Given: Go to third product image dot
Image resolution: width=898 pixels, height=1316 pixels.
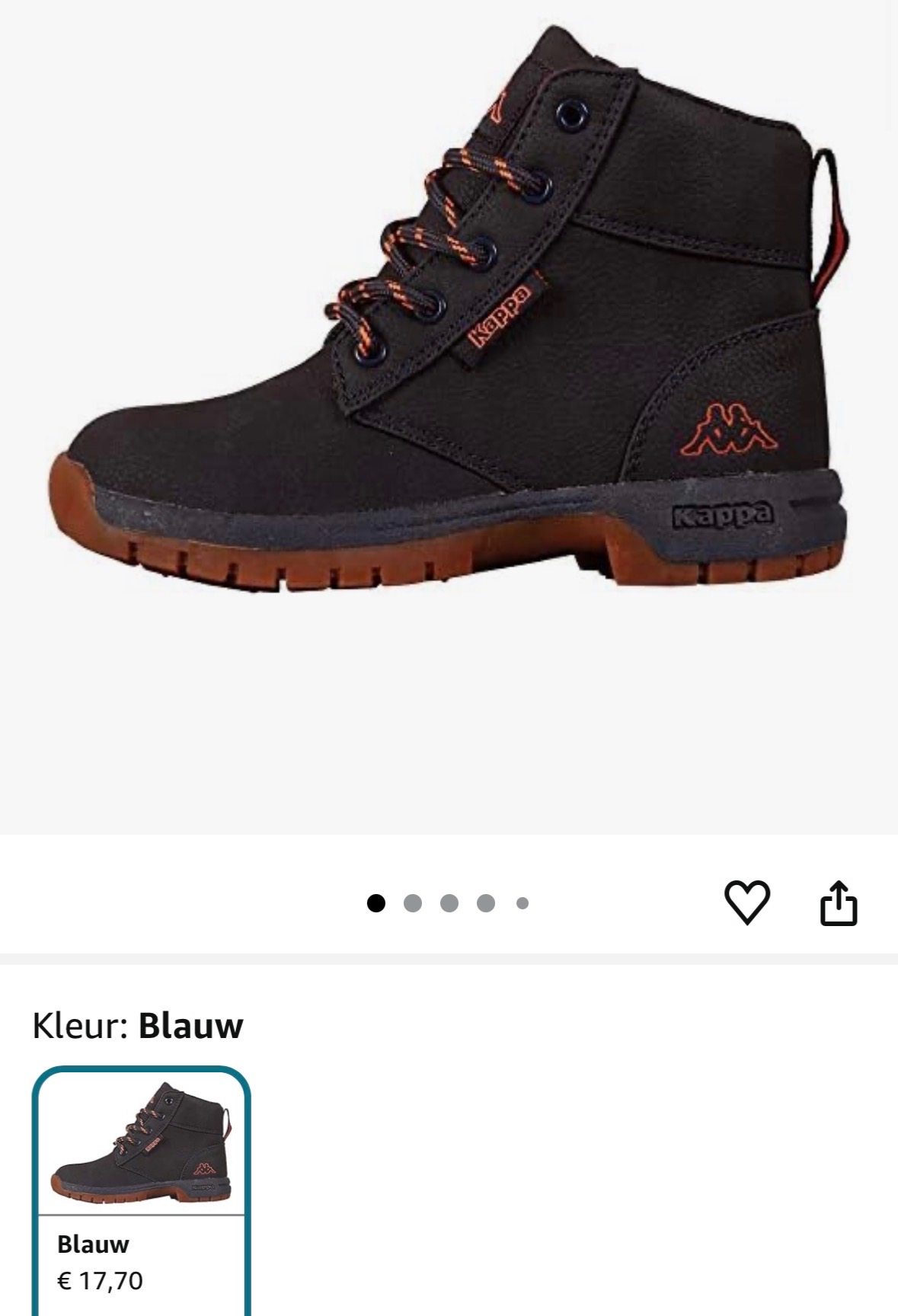Looking at the screenshot, I should click(x=449, y=903).
